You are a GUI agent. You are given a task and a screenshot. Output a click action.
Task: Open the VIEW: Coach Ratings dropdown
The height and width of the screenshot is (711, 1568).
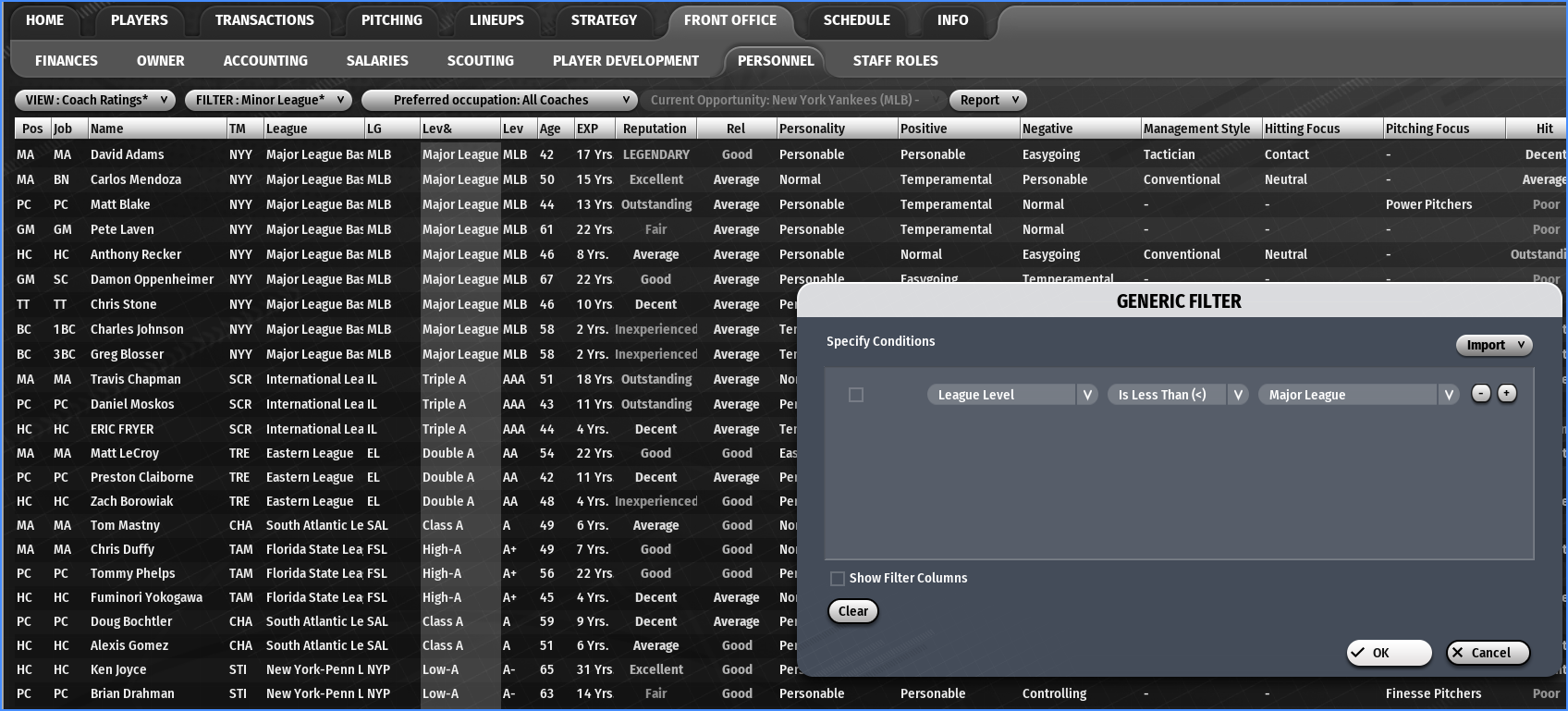[95, 100]
